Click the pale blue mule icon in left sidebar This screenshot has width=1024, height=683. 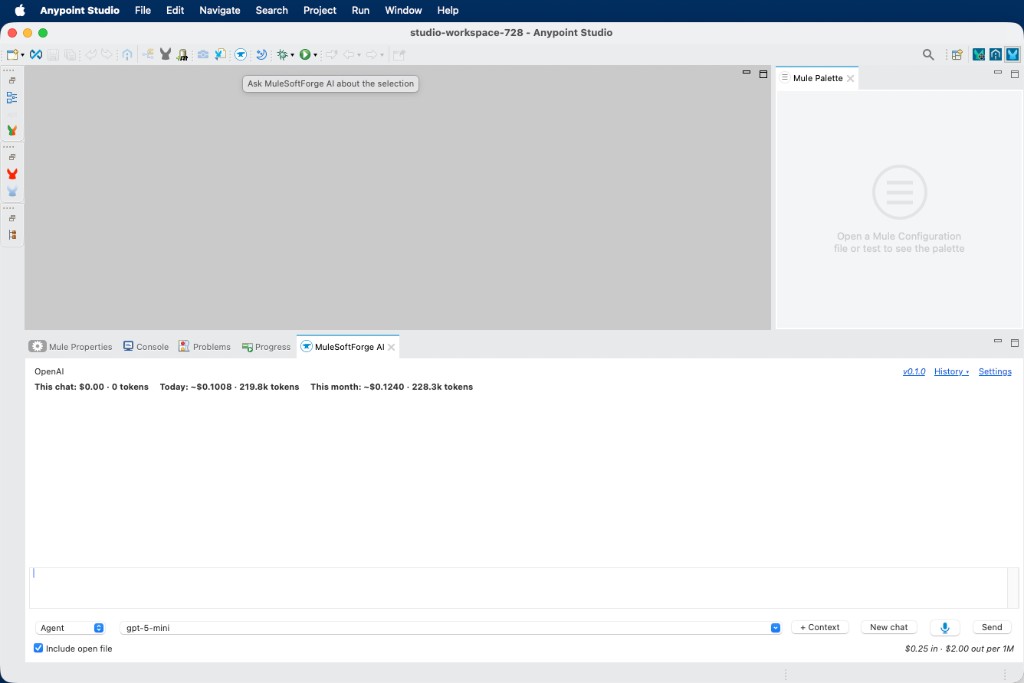[12, 191]
